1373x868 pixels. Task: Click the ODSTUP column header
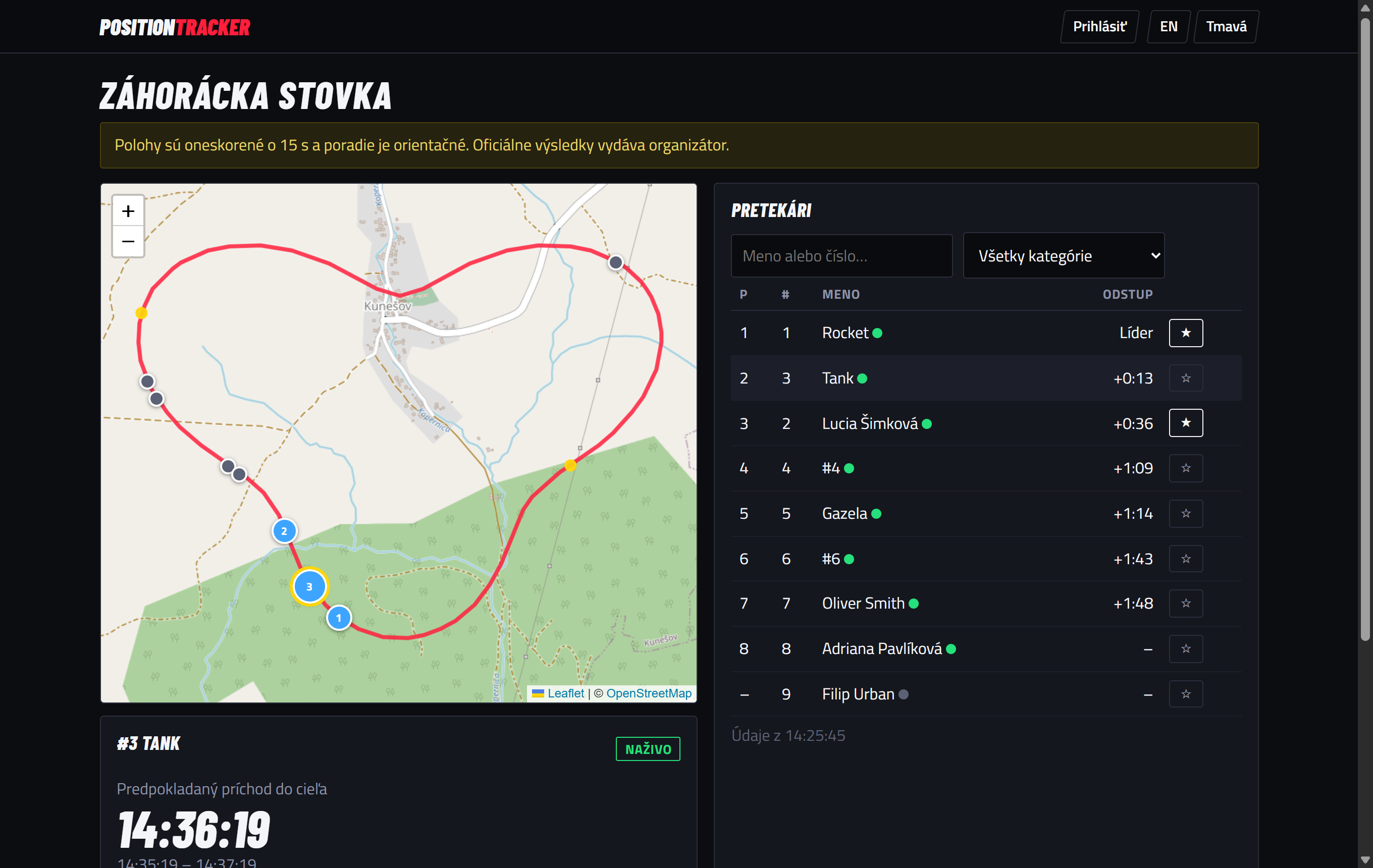tap(1127, 295)
